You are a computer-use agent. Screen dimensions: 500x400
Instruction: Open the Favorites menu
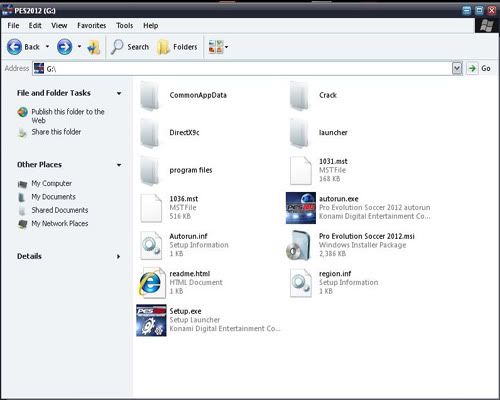click(92, 26)
